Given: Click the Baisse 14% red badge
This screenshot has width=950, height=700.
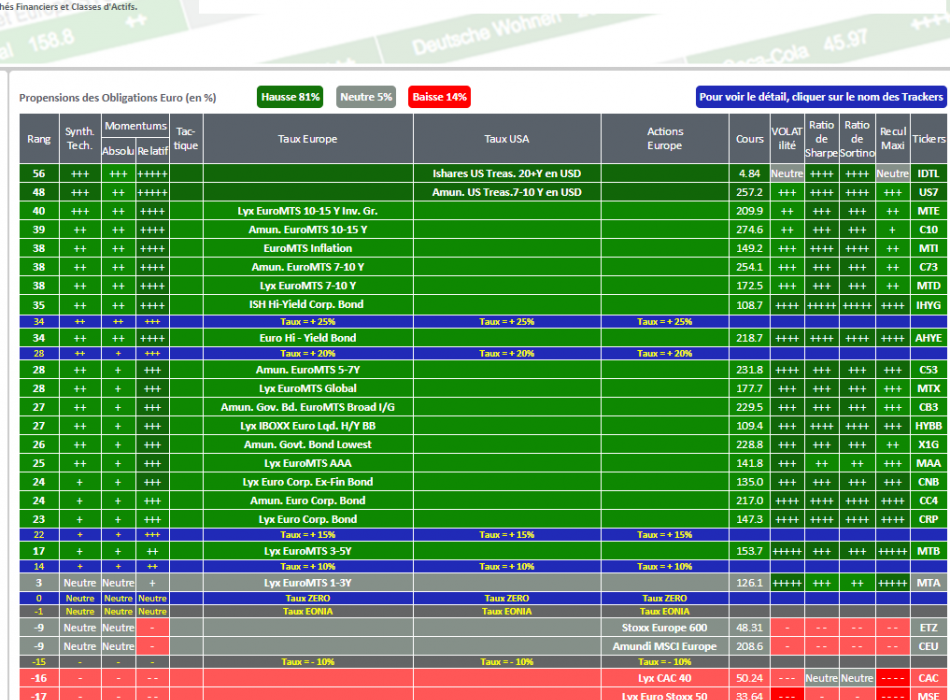Looking at the screenshot, I should tap(439, 97).
